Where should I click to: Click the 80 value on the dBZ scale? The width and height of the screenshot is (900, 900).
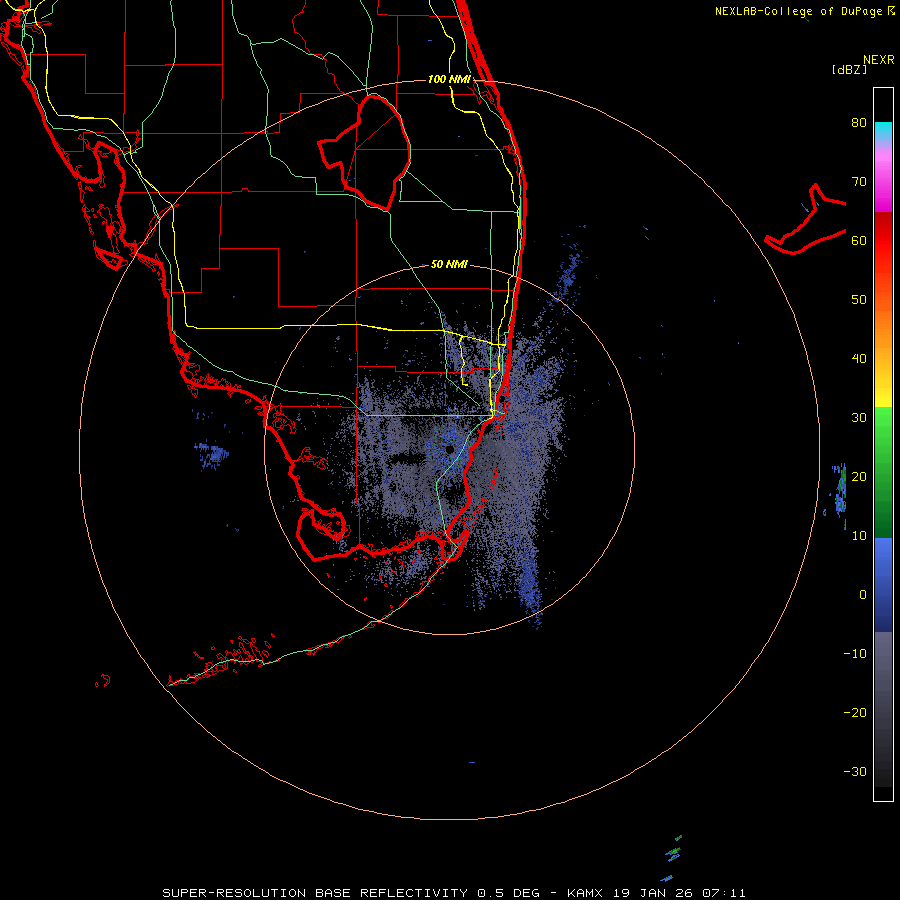[859, 122]
